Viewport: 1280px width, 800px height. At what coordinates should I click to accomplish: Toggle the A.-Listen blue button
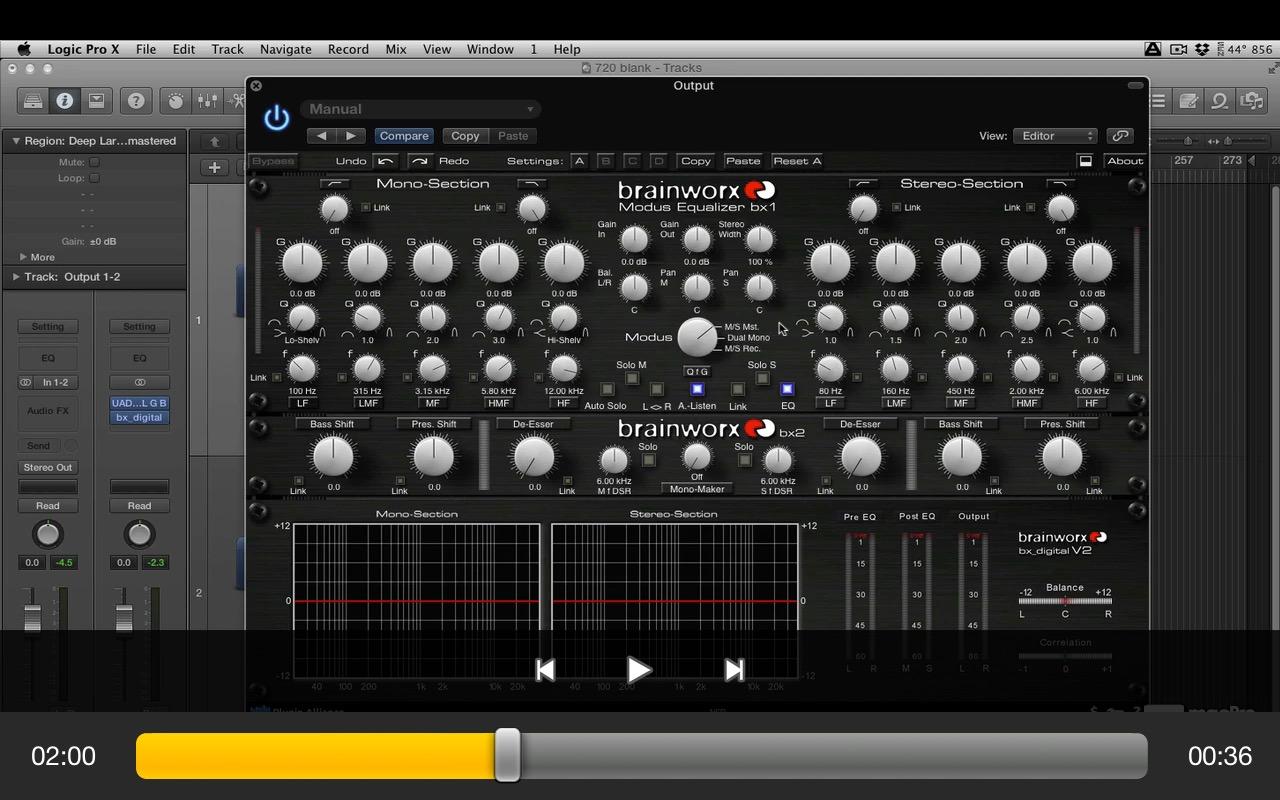click(697, 389)
